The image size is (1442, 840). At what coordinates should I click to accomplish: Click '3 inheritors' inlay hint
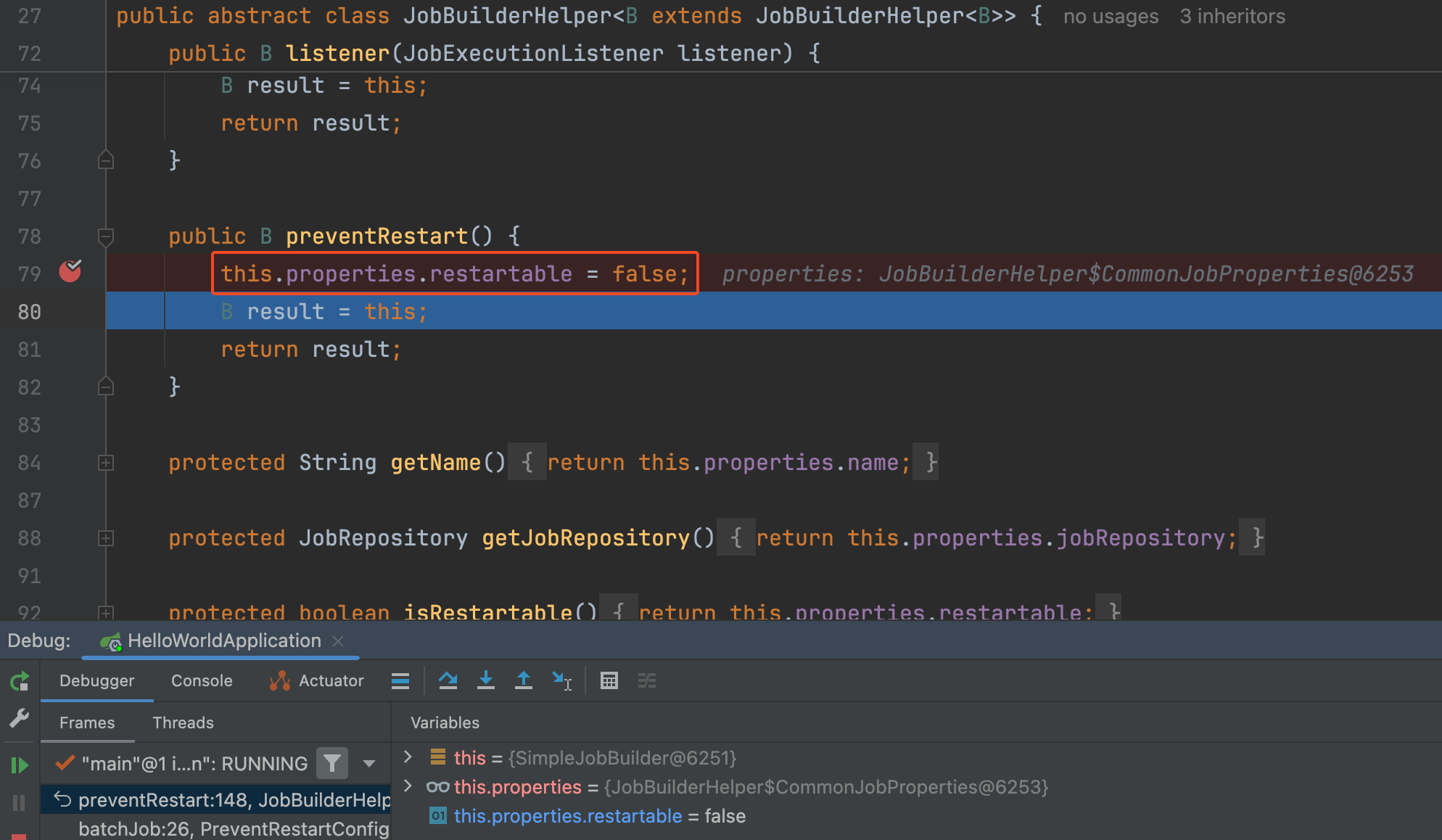pyautogui.click(x=1232, y=16)
